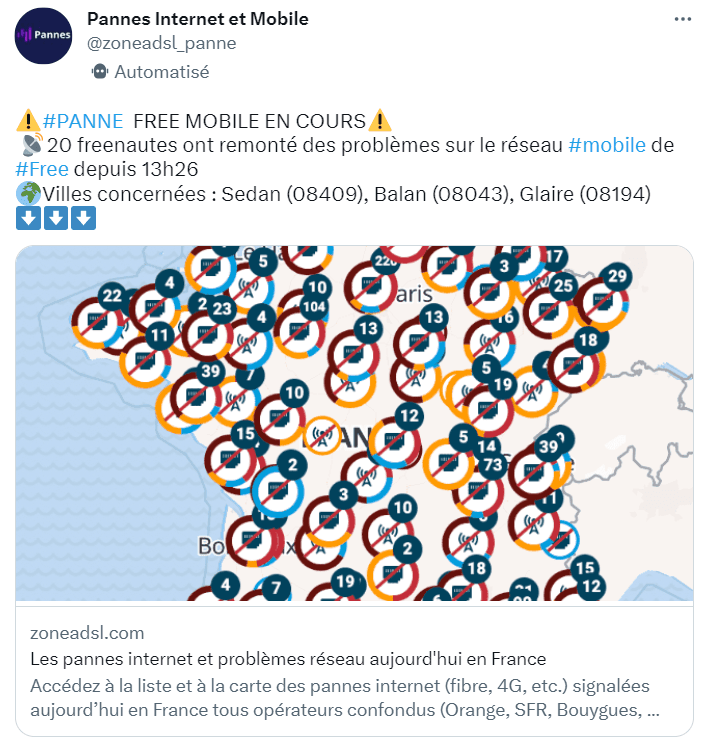This screenshot has width=708, height=748.
Task: Click map marker with count 29
Action: coord(617,277)
